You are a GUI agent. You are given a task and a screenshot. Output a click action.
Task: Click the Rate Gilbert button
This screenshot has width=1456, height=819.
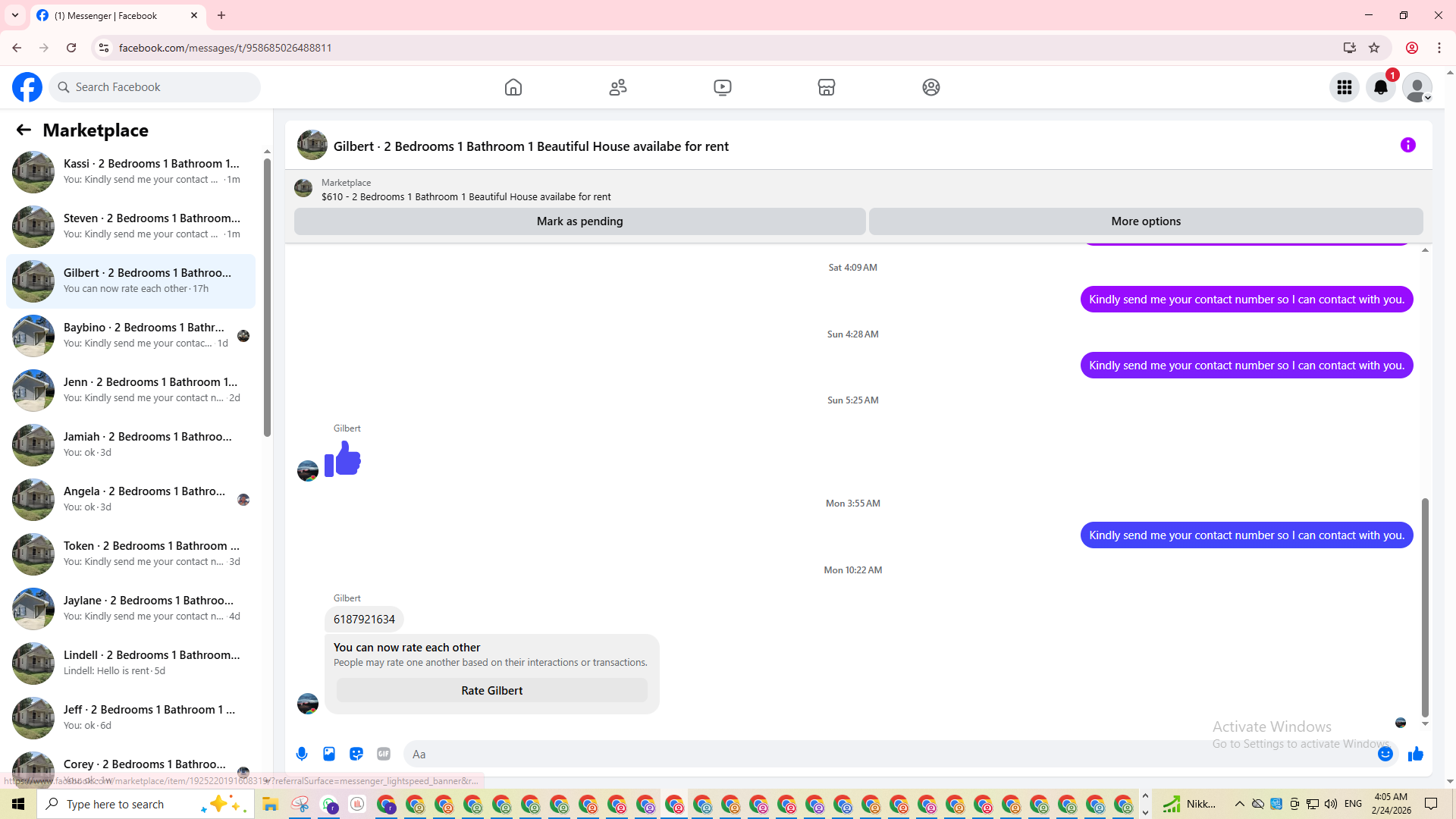(x=491, y=690)
